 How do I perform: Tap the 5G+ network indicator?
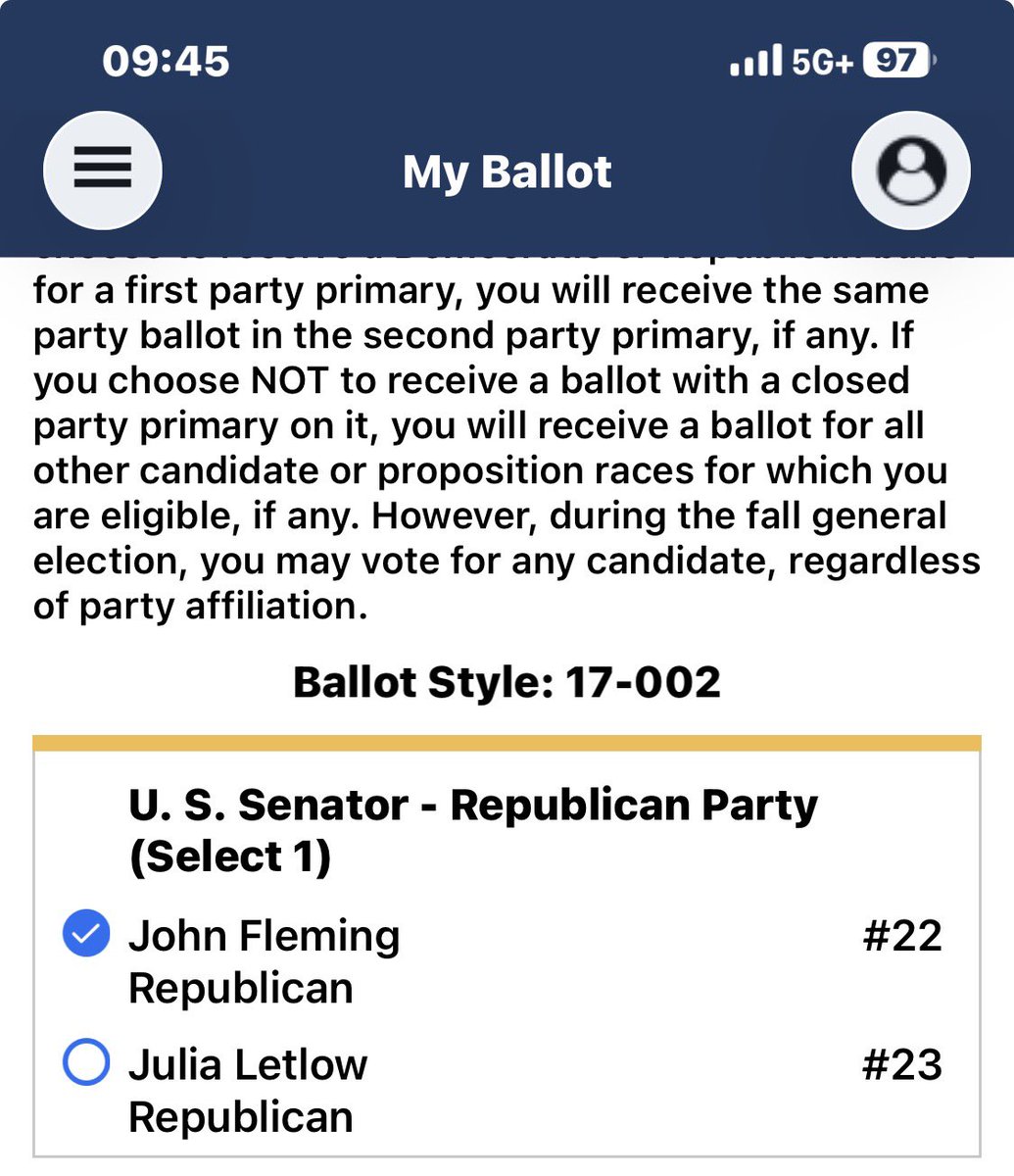click(x=822, y=62)
